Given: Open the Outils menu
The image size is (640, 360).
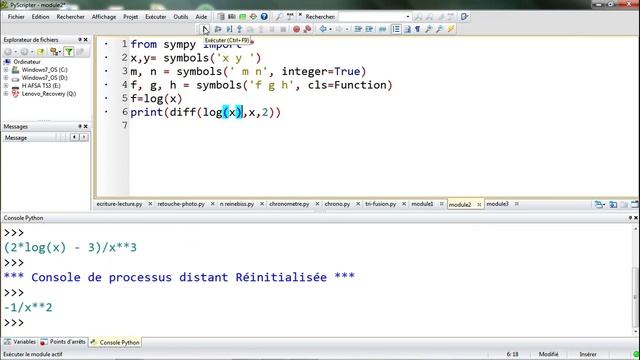Looking at the screenshot, I should [x=180, y=17].
